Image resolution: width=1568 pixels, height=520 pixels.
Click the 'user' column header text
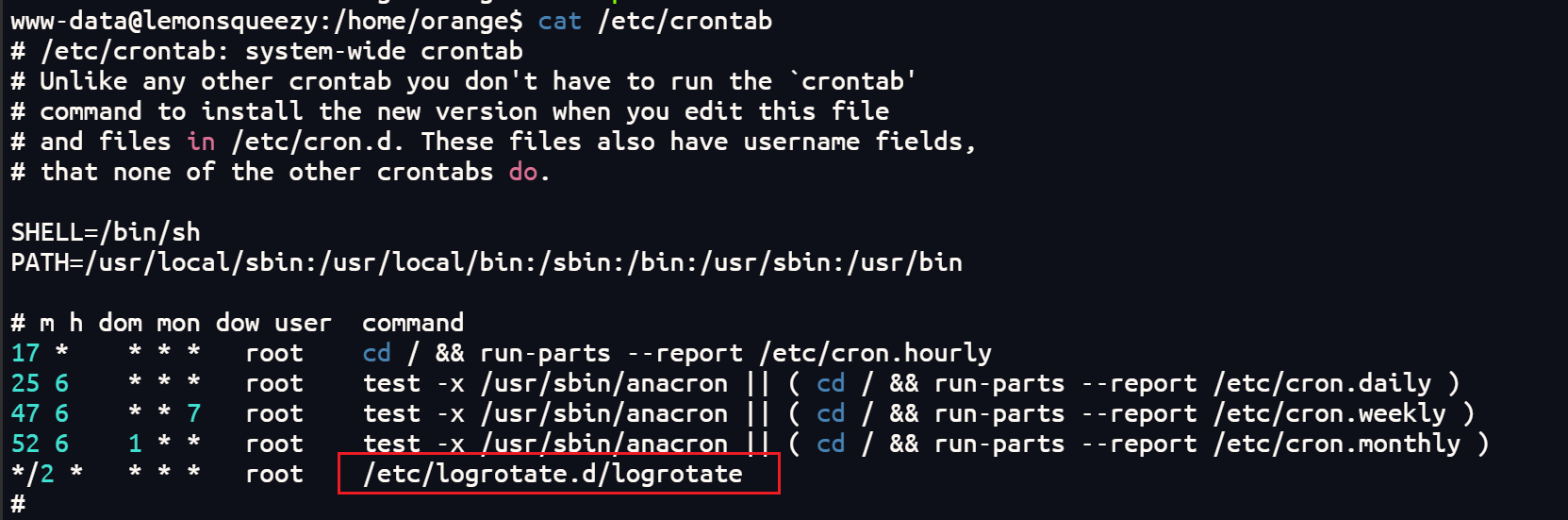click(303, 323)
